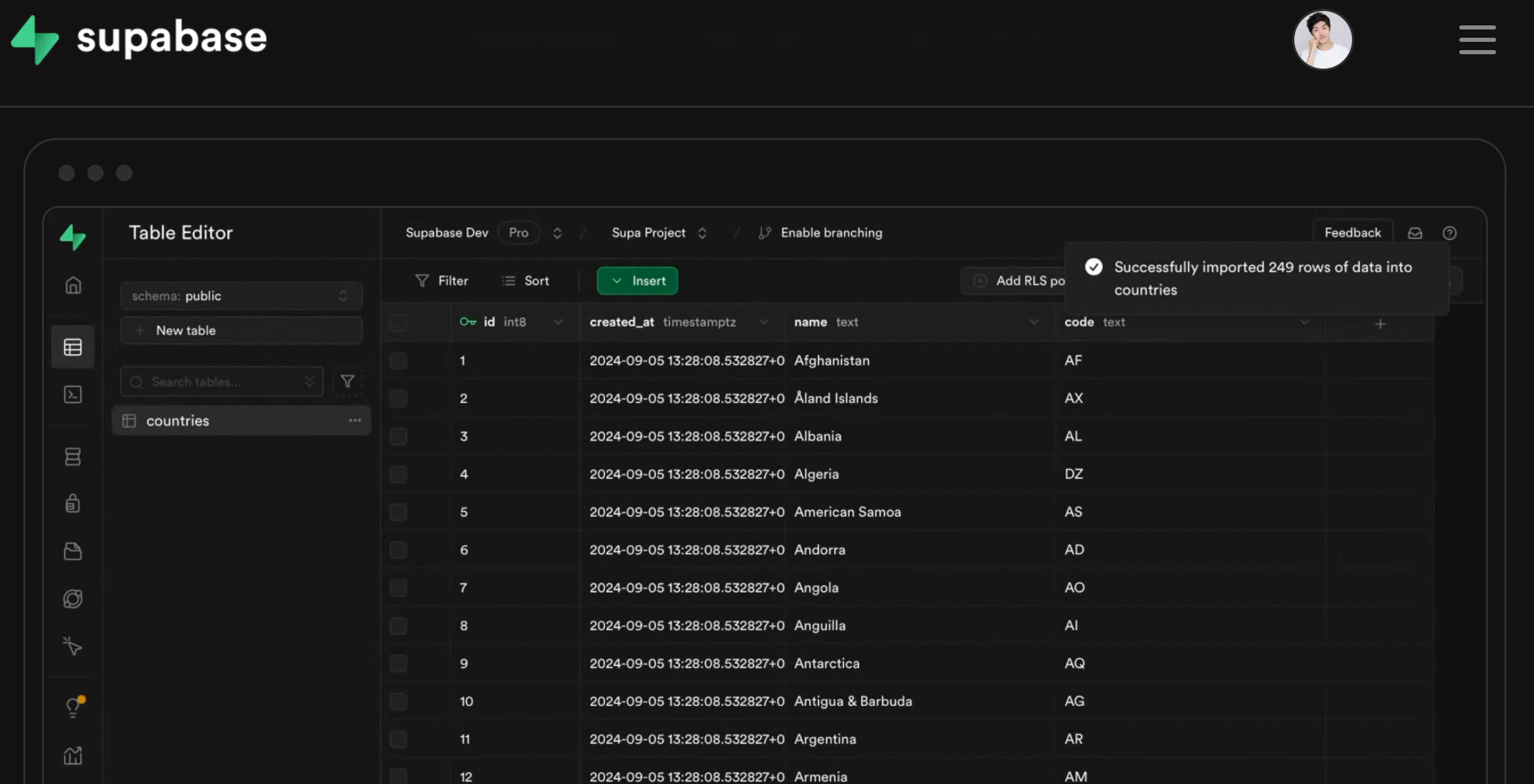The width and height of the screenshot is (1534, 784).
Task: Tick the checkbox for Algeria row
Action: point(398,474)
